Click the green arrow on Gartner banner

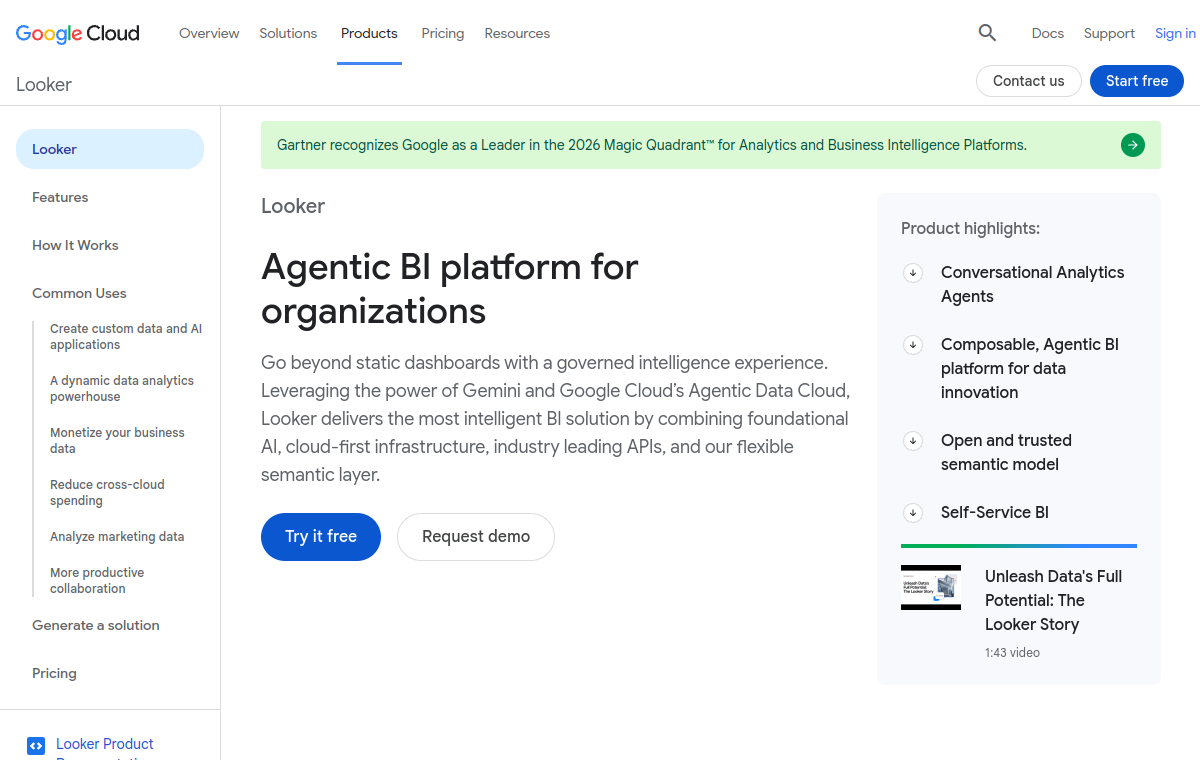click(x=1133, y=145)
